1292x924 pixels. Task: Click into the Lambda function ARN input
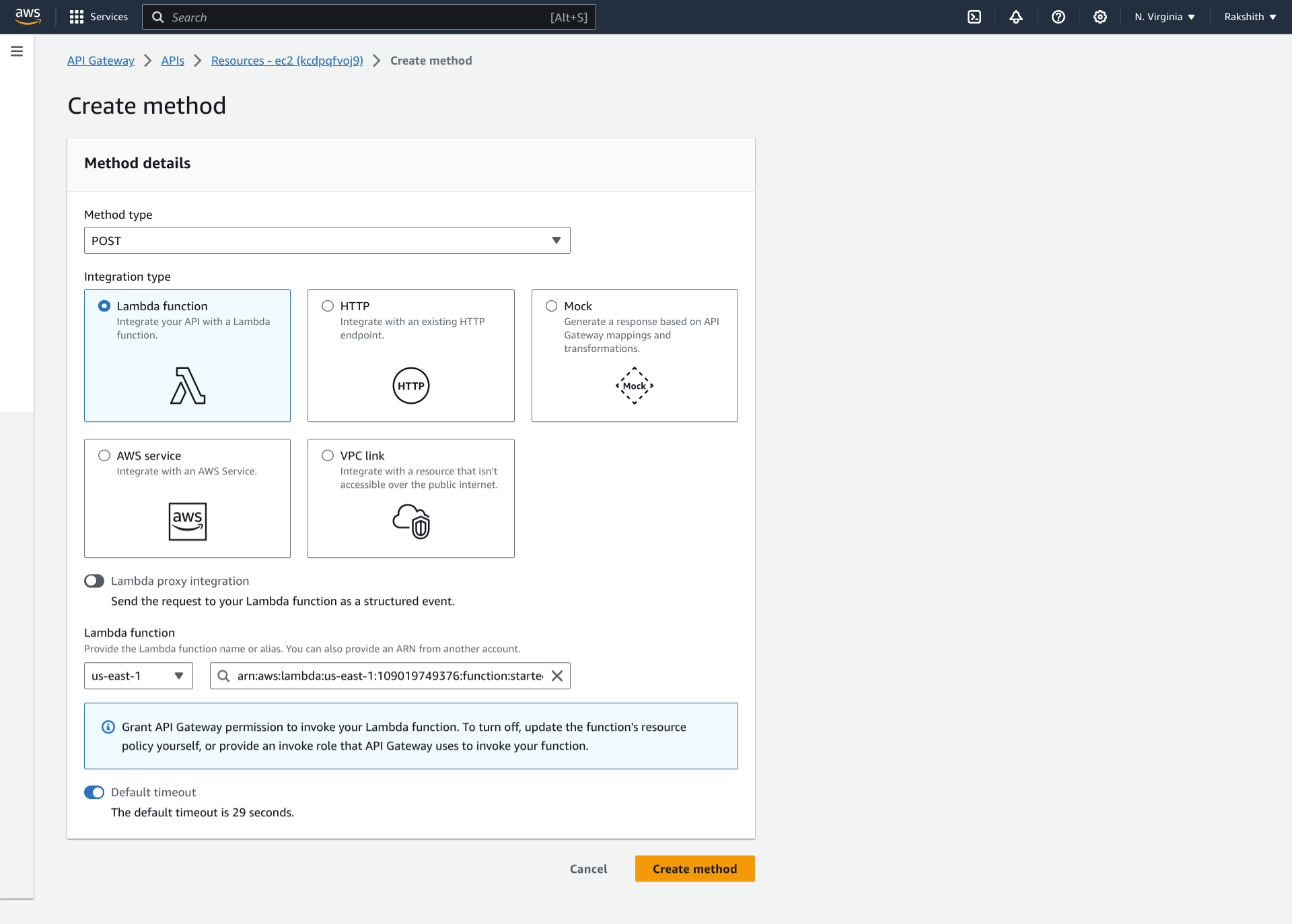click(x=390, y=676)
